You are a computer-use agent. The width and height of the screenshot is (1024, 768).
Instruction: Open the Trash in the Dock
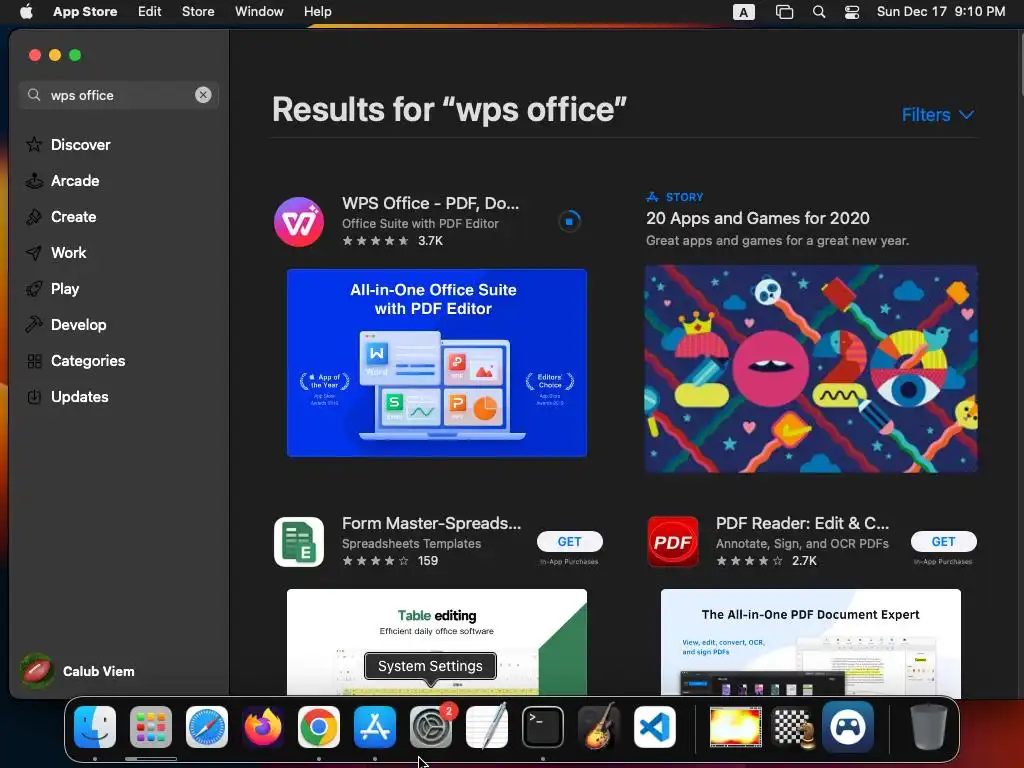(929, 727)
